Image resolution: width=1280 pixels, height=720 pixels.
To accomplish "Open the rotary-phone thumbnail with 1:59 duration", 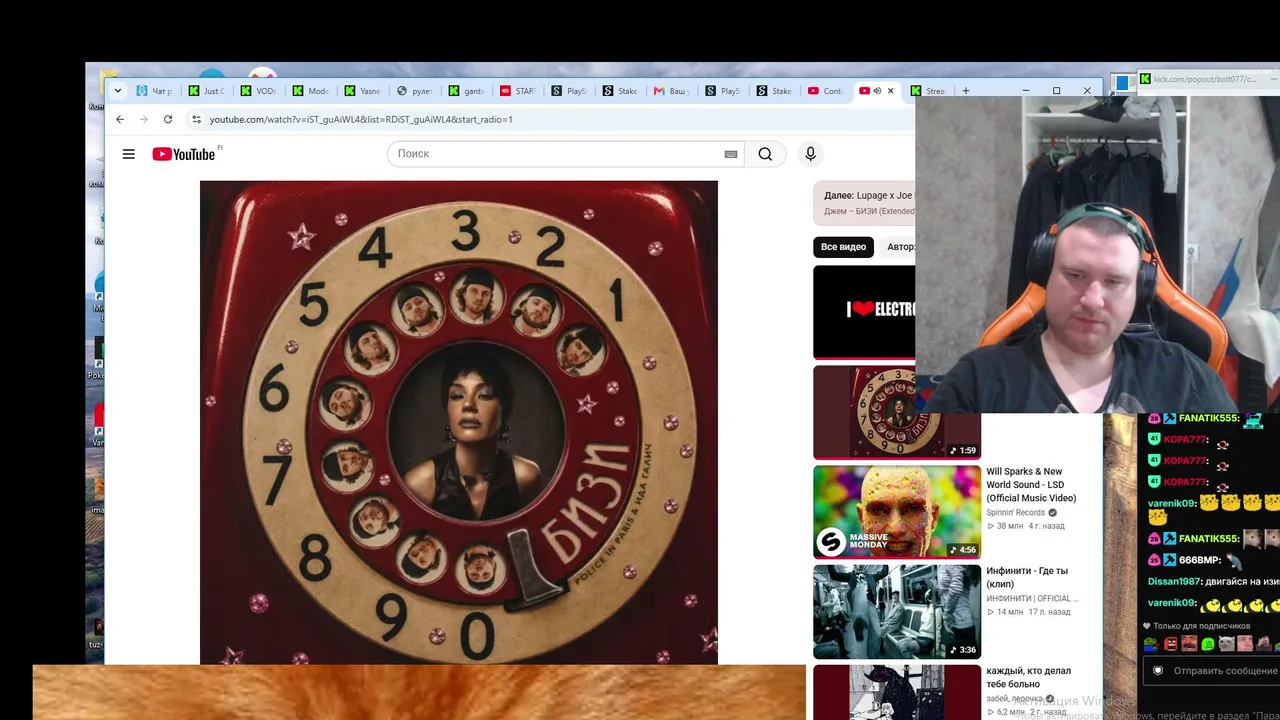I will pos(897,412).
